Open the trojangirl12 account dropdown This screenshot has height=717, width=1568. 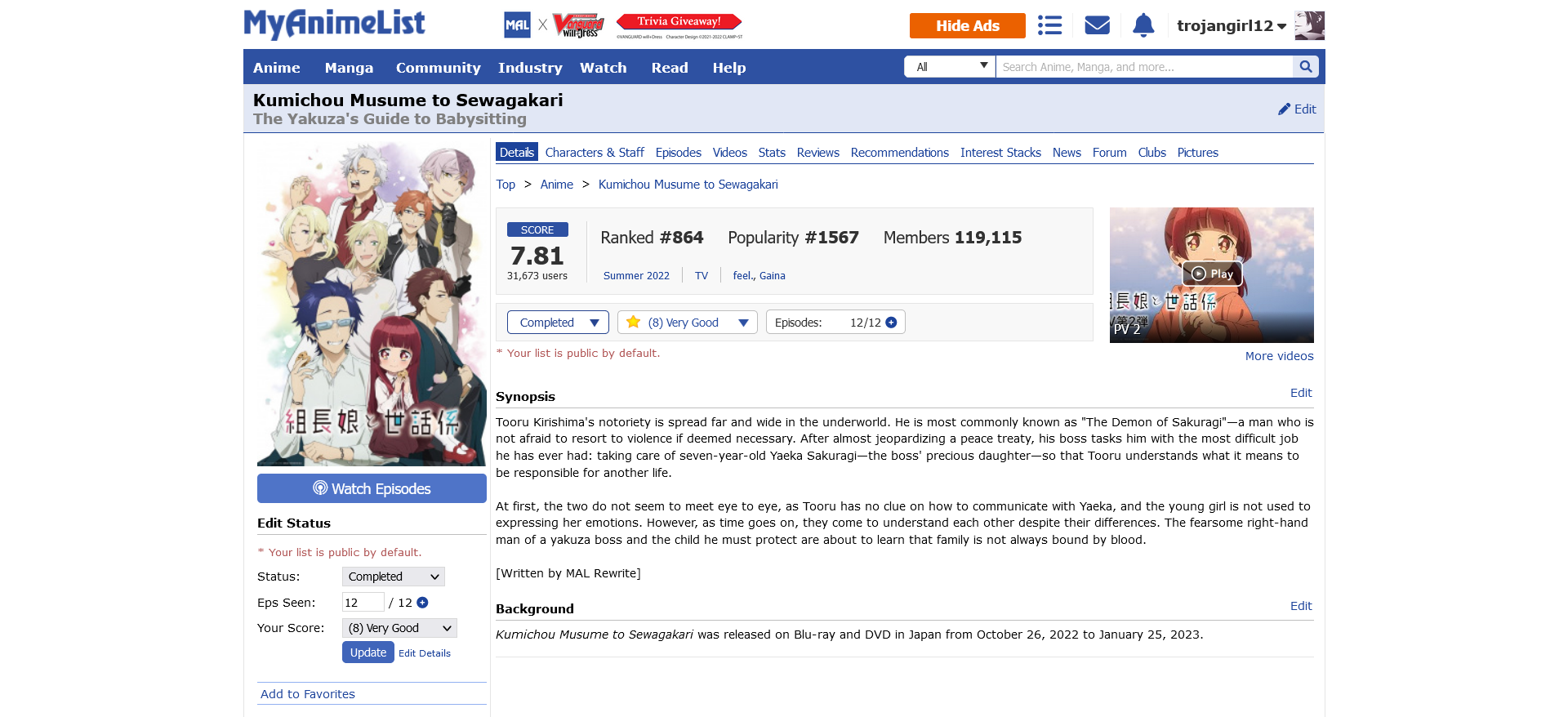[1232, 25]
